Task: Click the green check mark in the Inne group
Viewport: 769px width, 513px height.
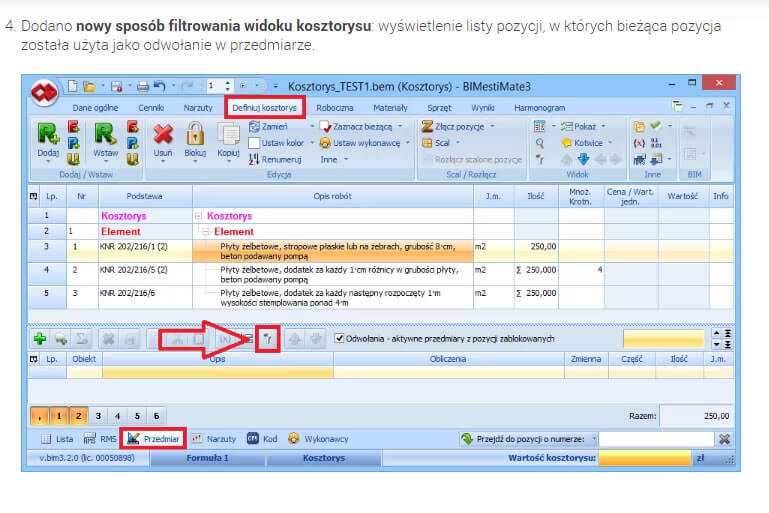Action: [656, 126]
